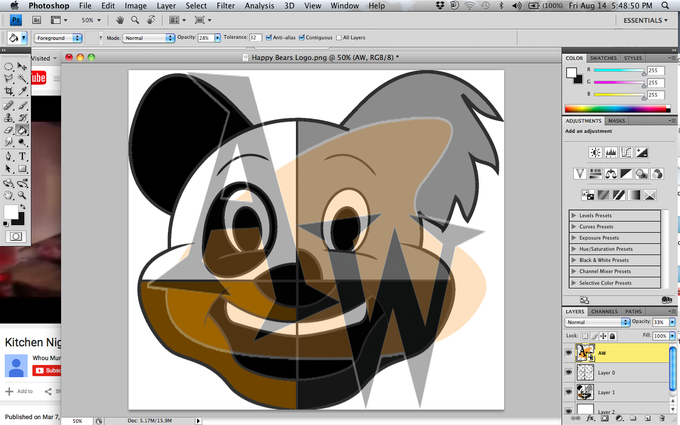Open the blend Mode dropdown

point(148,38)
